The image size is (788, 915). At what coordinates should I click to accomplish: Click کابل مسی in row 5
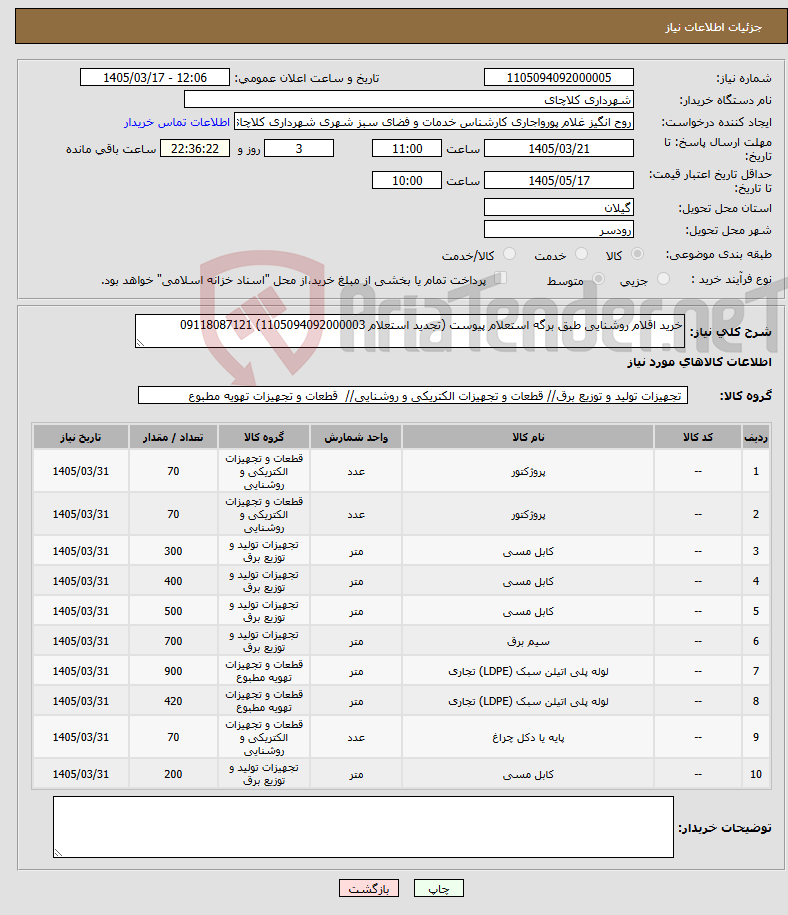(528, 612)
